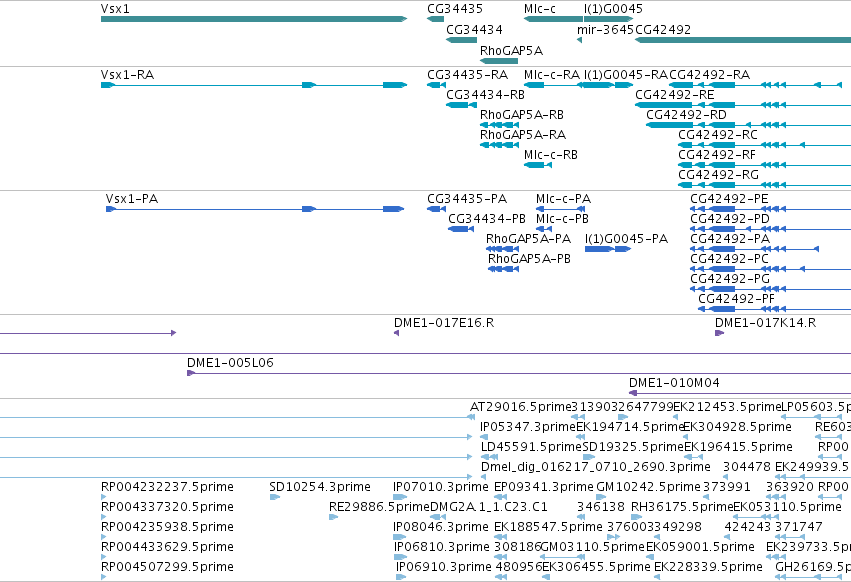This screenshot has width=851, height=582.
Task: Select the RhoGAP5A gene label
Action: 511,50
